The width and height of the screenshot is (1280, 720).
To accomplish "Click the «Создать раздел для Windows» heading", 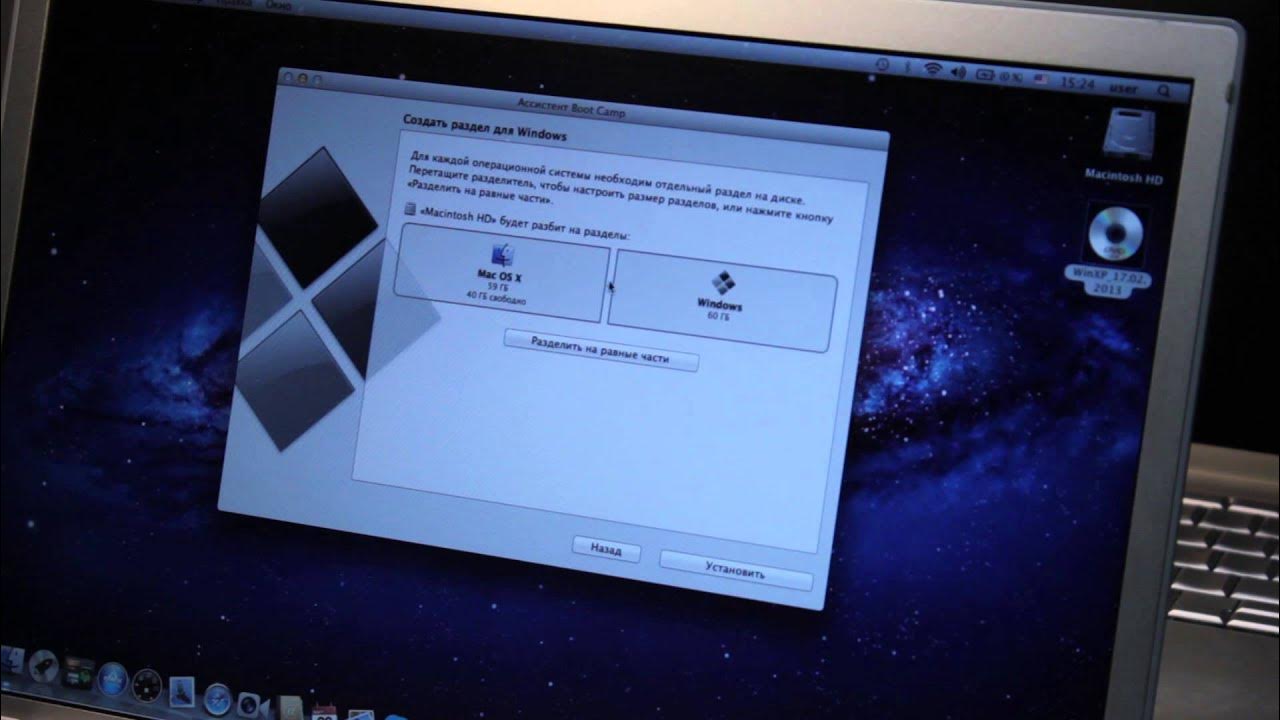I will point(485,126).
